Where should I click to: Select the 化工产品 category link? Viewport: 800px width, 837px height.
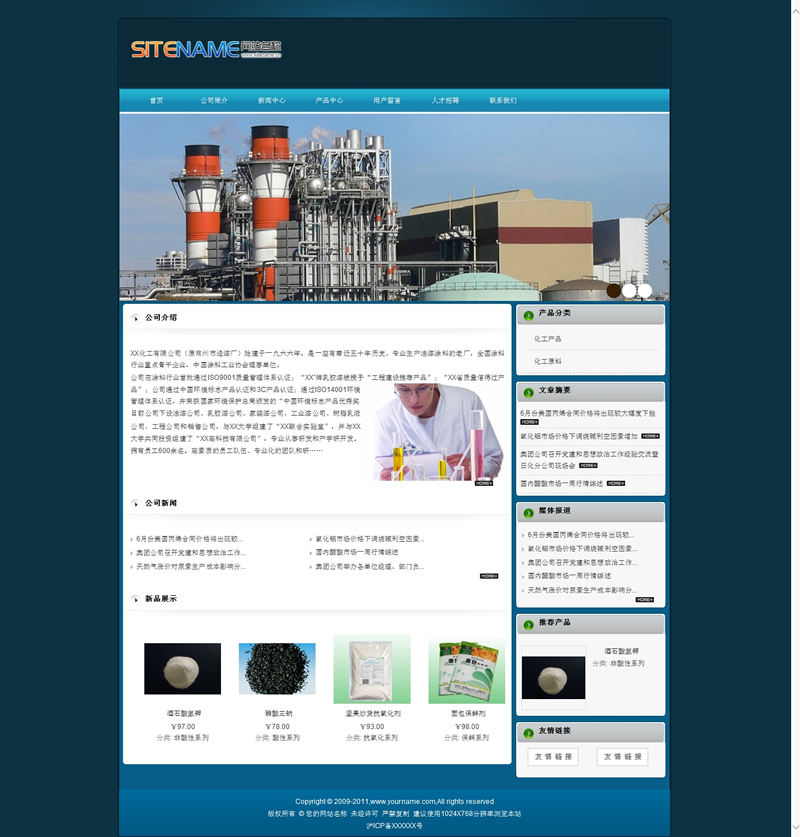(x=548, y=339)
